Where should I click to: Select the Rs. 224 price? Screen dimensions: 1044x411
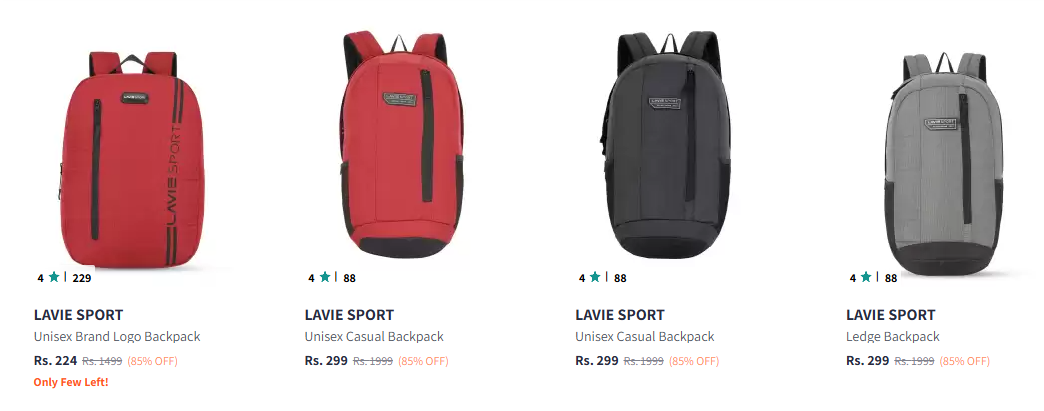coord(55,360)
